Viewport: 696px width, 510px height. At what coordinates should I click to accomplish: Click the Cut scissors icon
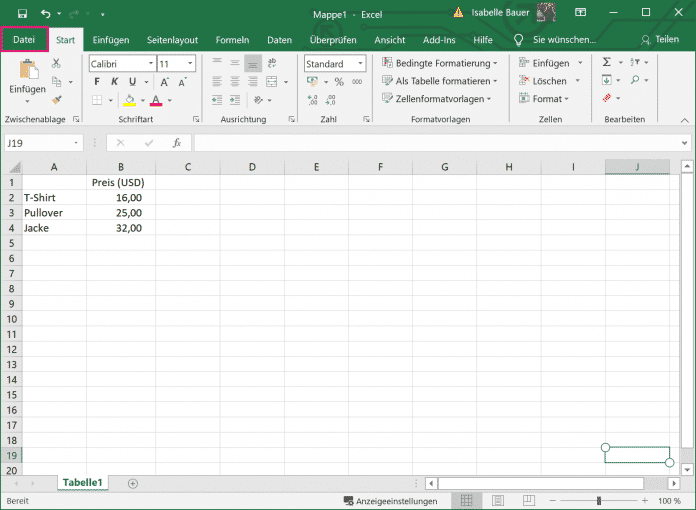point(56,63)
